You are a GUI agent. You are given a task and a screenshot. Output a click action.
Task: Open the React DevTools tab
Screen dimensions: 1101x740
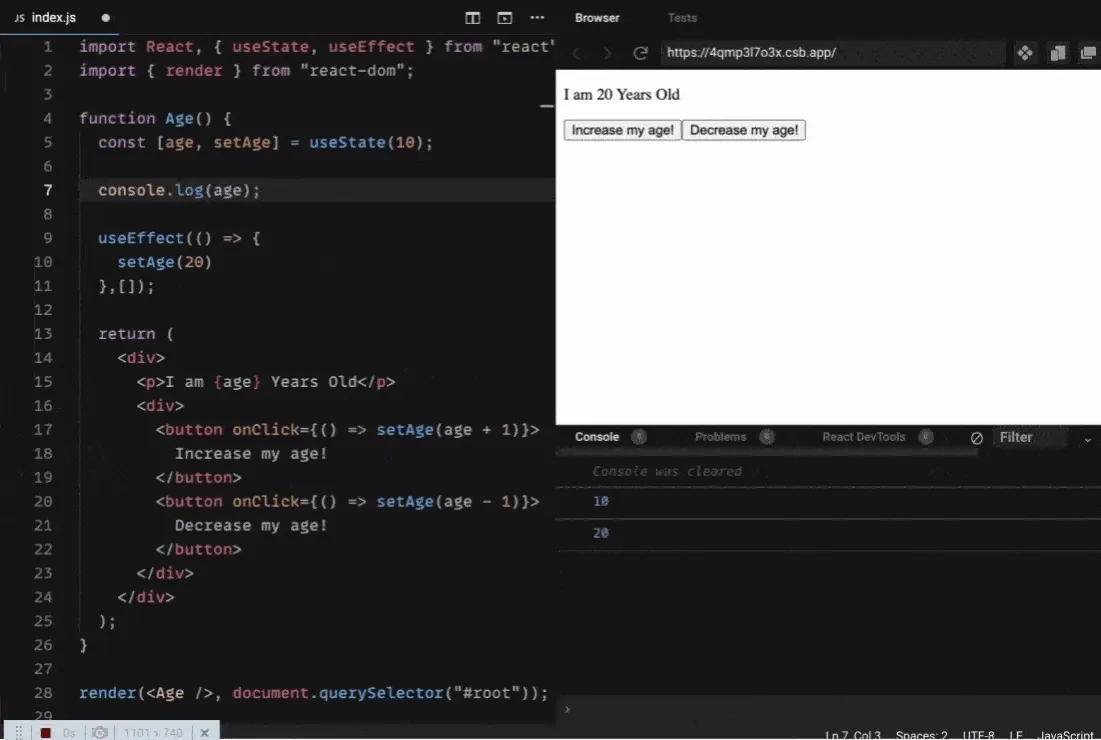[864, 437]
